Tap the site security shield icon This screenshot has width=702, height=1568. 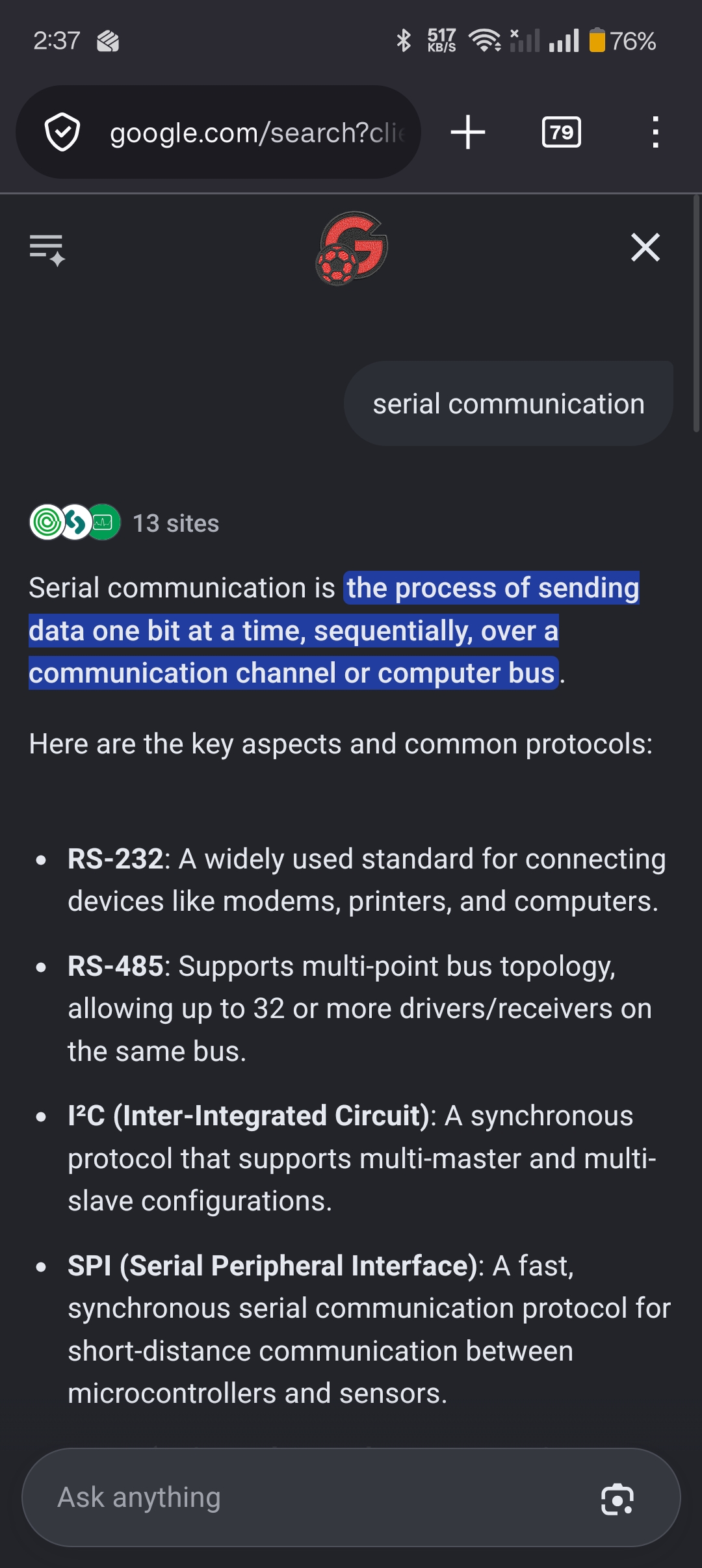coord(62,132)
